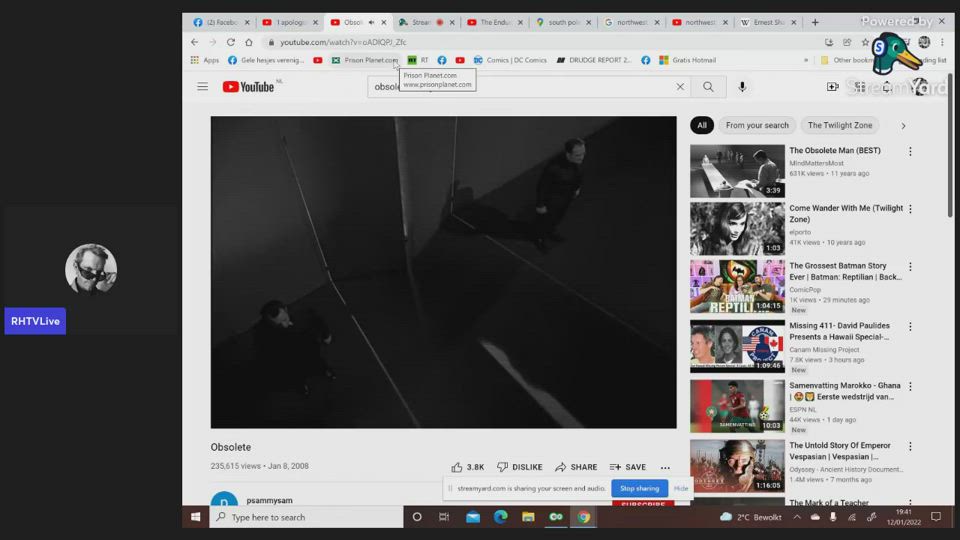Like the video with thumbs up
Viewport: 960px width, 540px height.
(x=467, y=467)
